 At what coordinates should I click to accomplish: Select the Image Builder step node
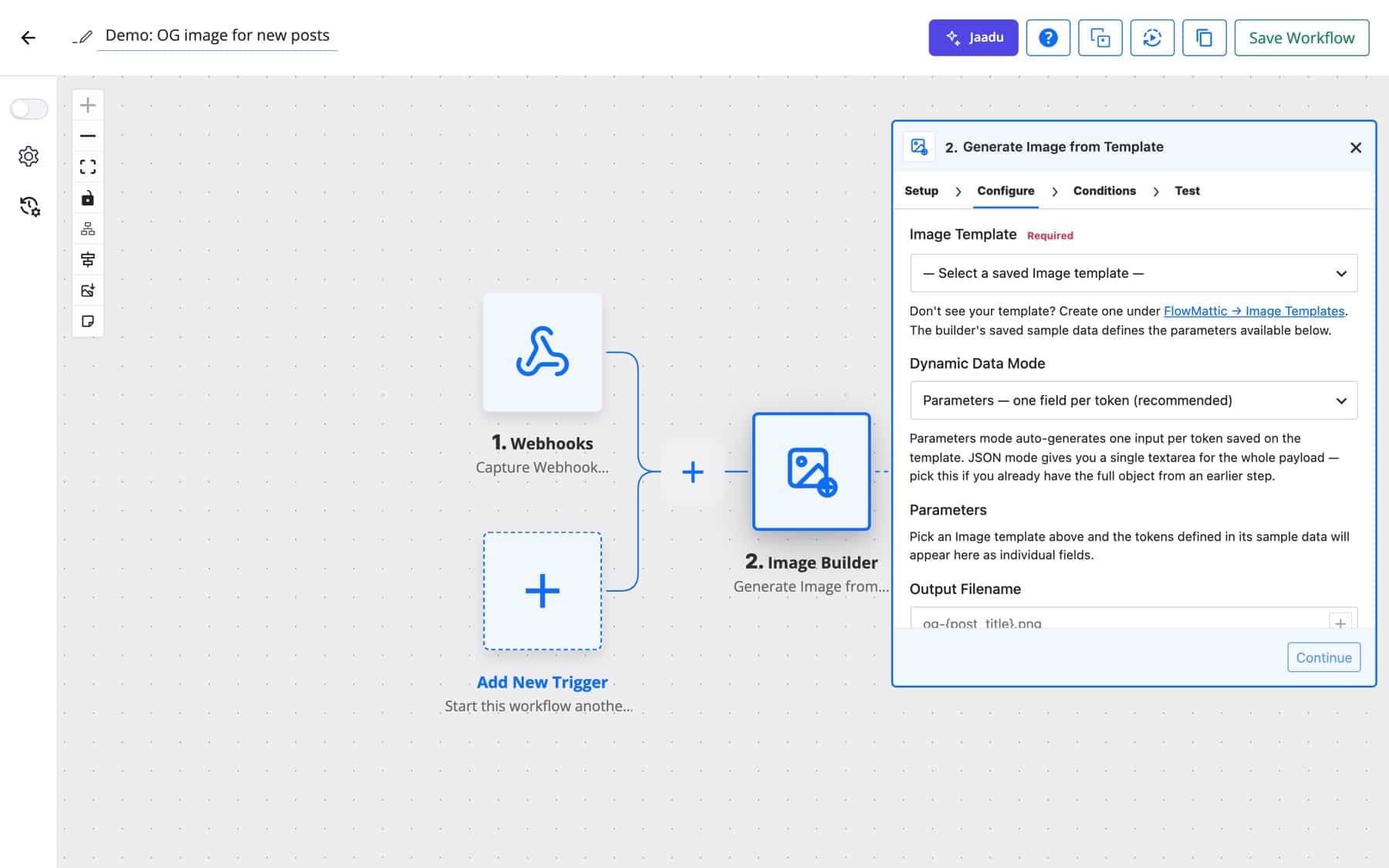812,471
